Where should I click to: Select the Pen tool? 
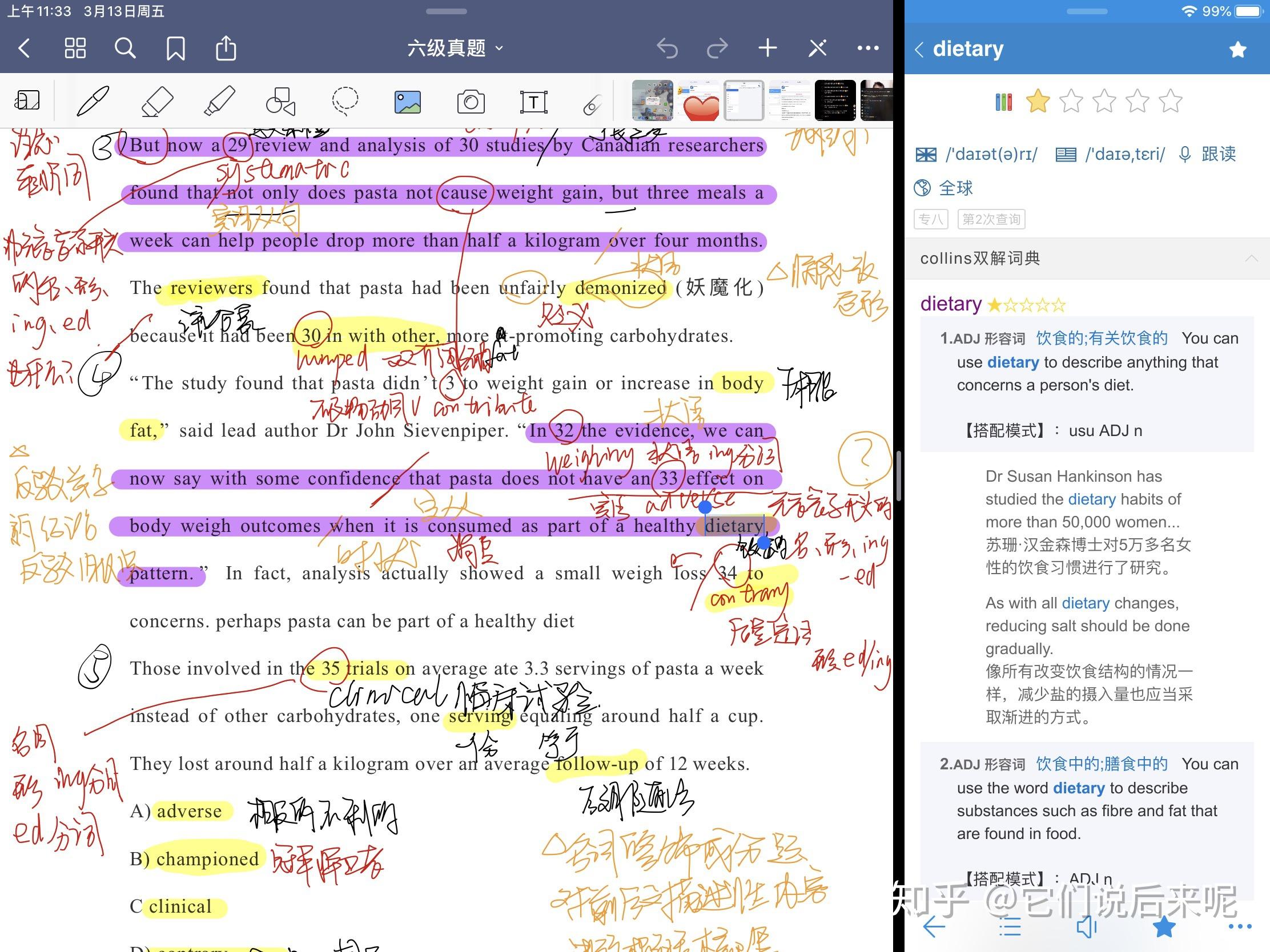[x=93, y=101]
